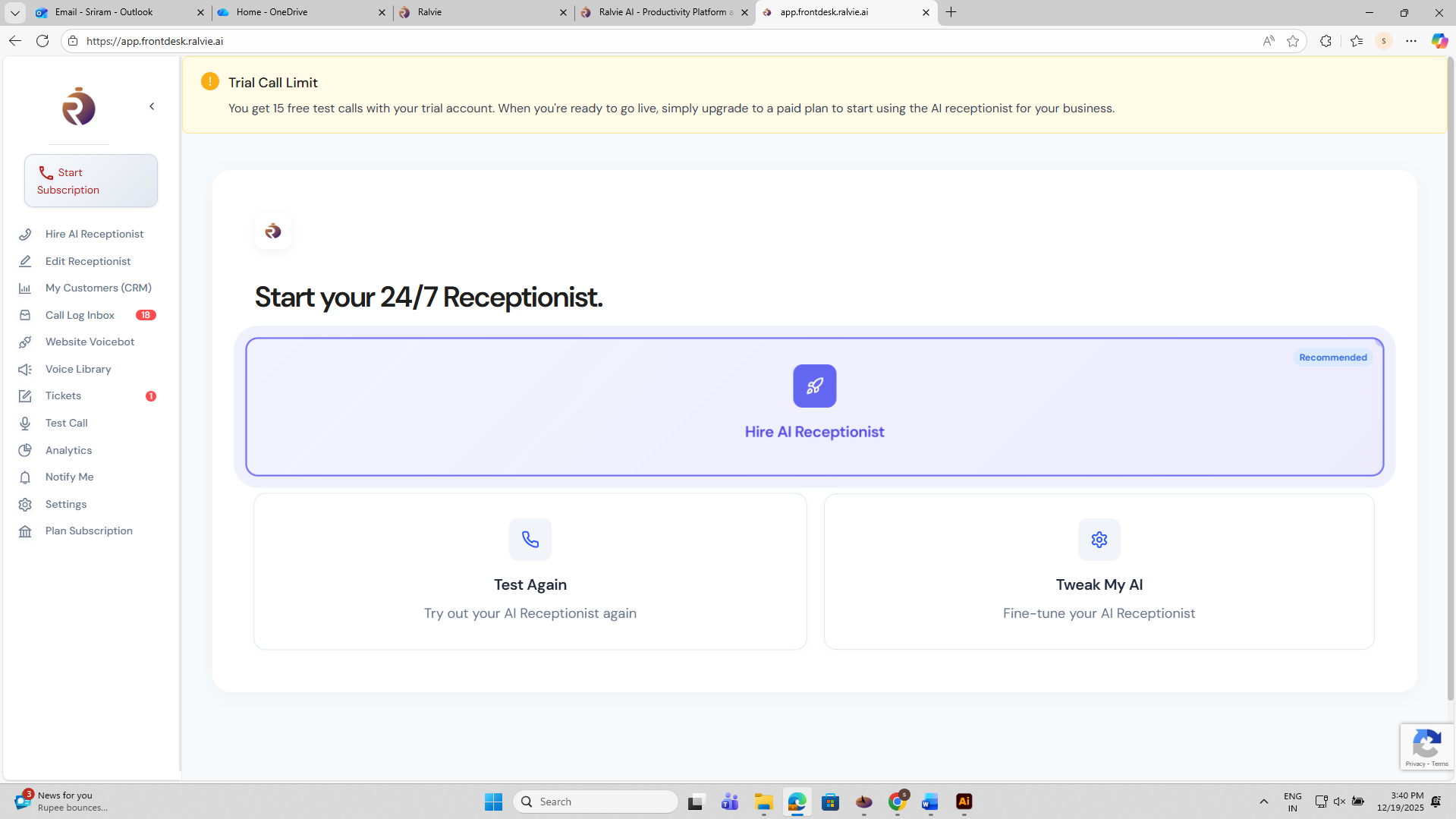Click the taskbar Search box

(596, 802)
